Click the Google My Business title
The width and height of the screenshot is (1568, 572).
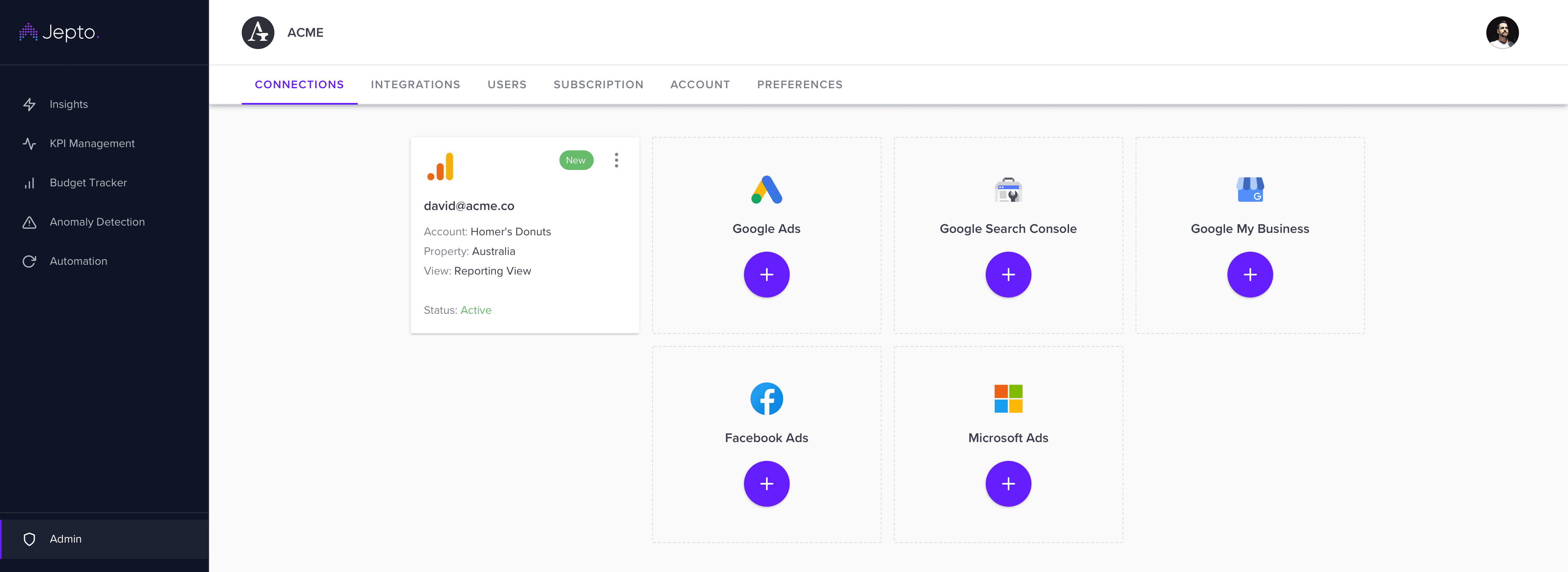coord(1249,229)
